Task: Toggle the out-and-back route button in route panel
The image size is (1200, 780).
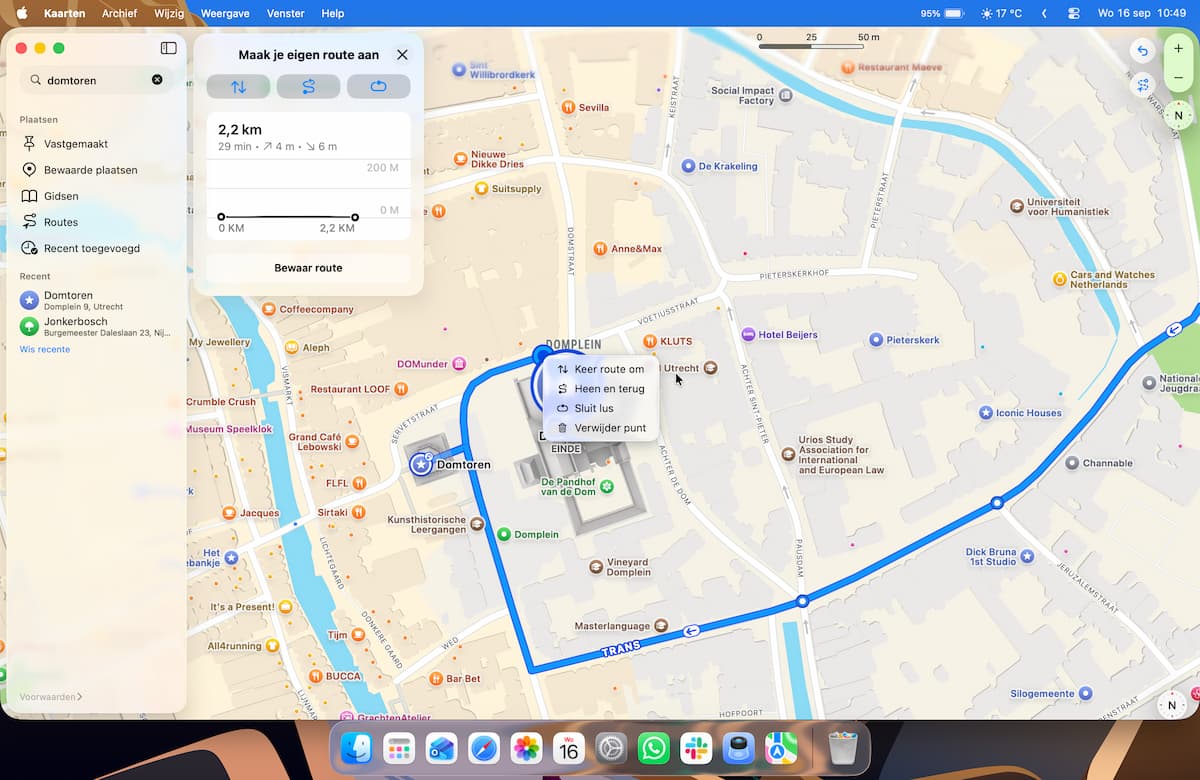Action: (x=308, y=87)
